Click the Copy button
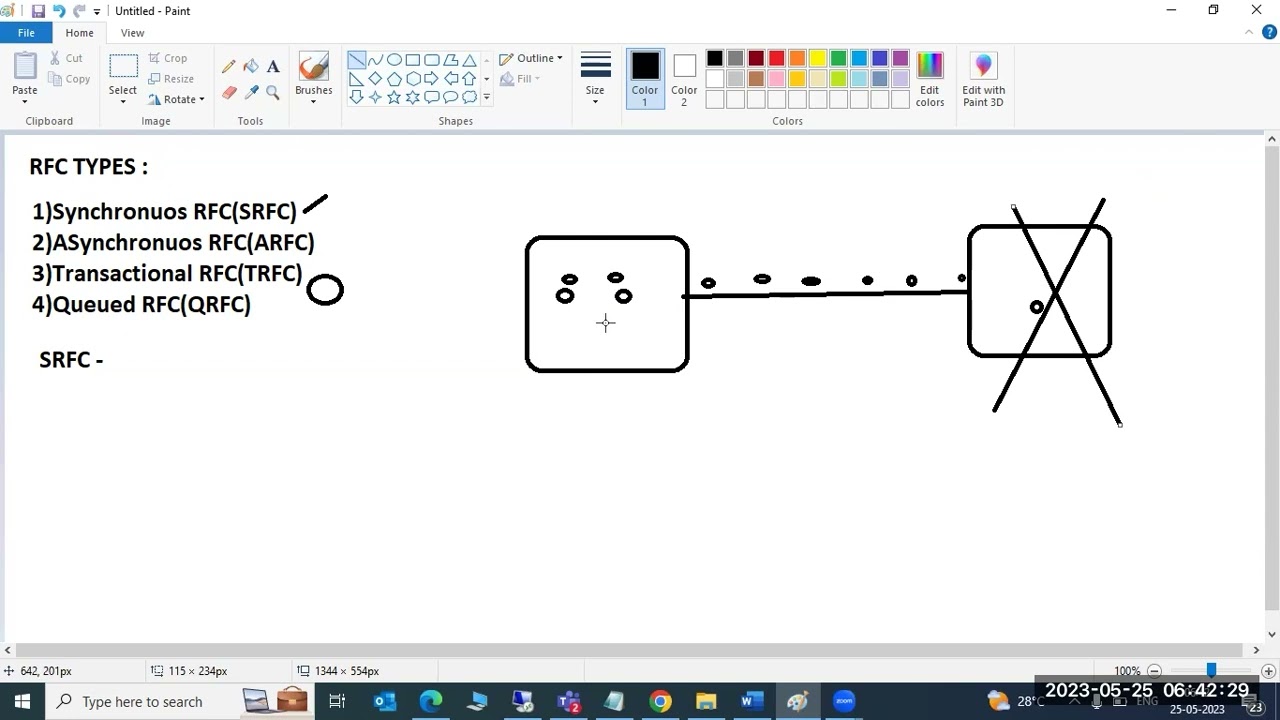The width and height of the screenshot is (1280, 720). [69, 79]
